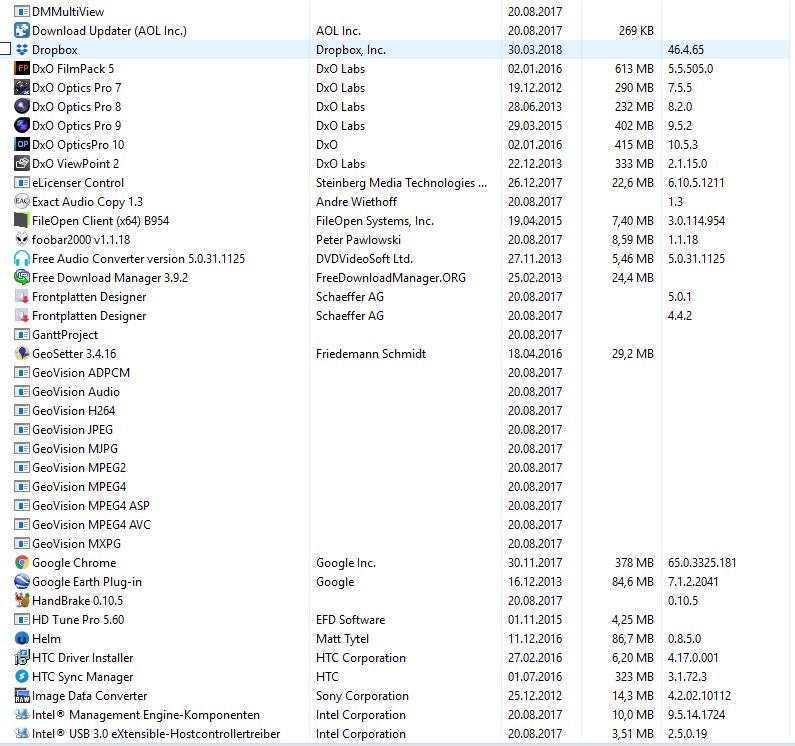Click the Image Data Converter RAW icon
This screenshot has width=795, height=746.
pyautogui.click(x=22, y=696)
